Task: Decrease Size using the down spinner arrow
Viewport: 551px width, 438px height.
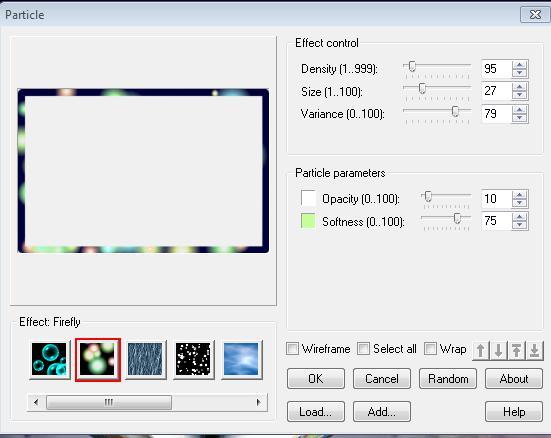Action: (520, 95)
